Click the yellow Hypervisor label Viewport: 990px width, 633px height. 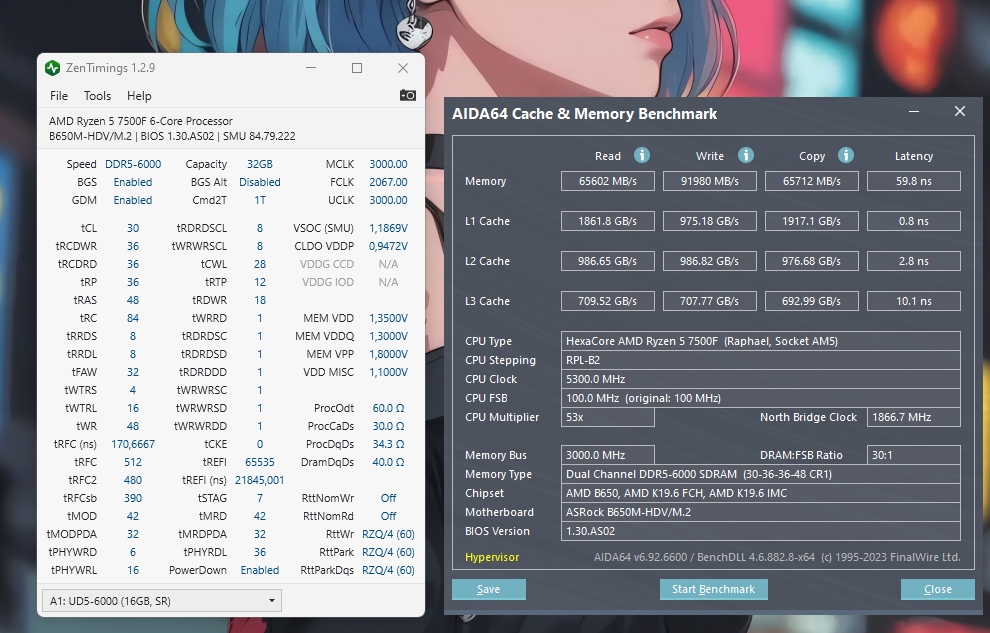click(492, 557)
